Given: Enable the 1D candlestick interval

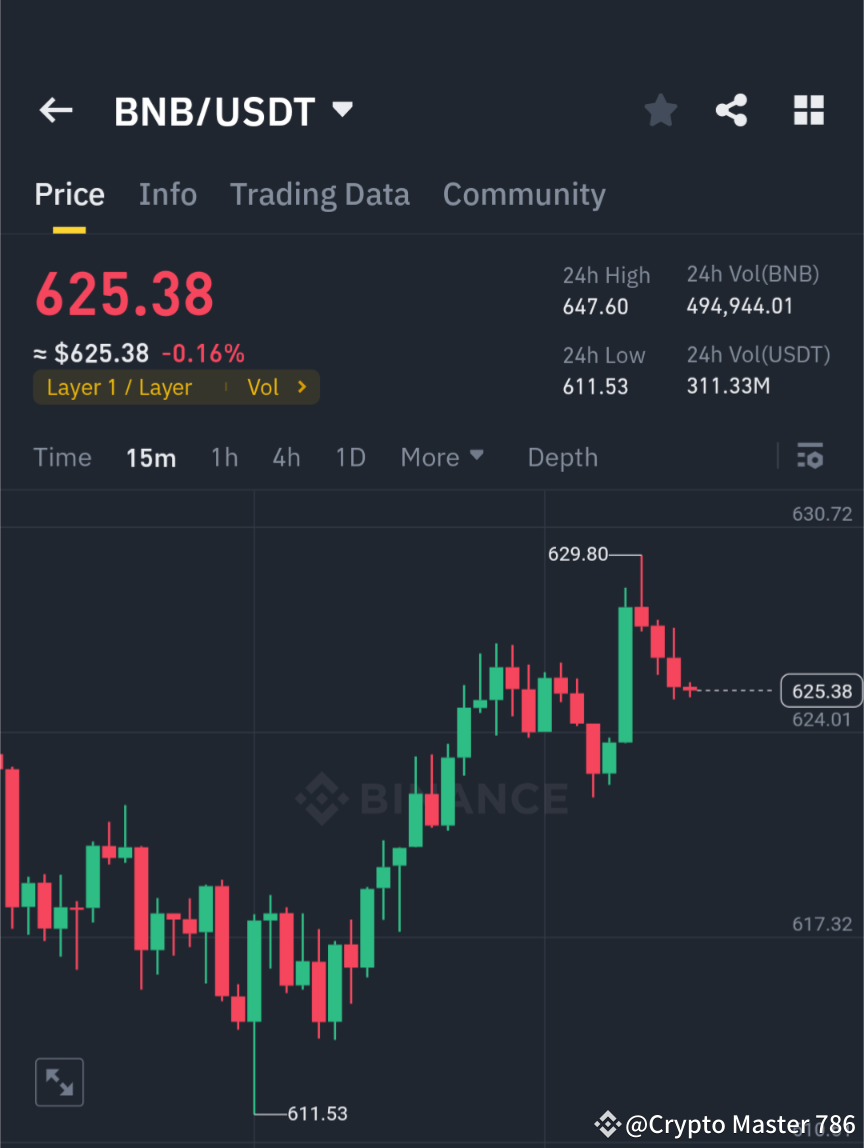Looking at the screenshot, I should (350, 457).
